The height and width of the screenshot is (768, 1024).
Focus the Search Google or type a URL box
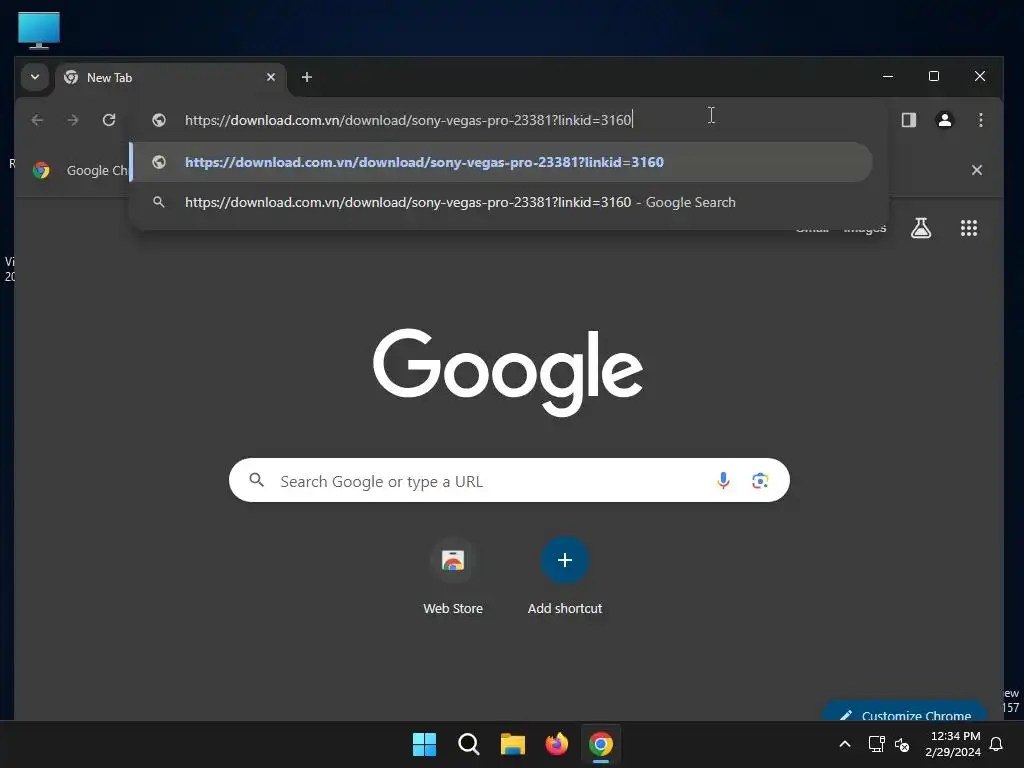[509, 481]
